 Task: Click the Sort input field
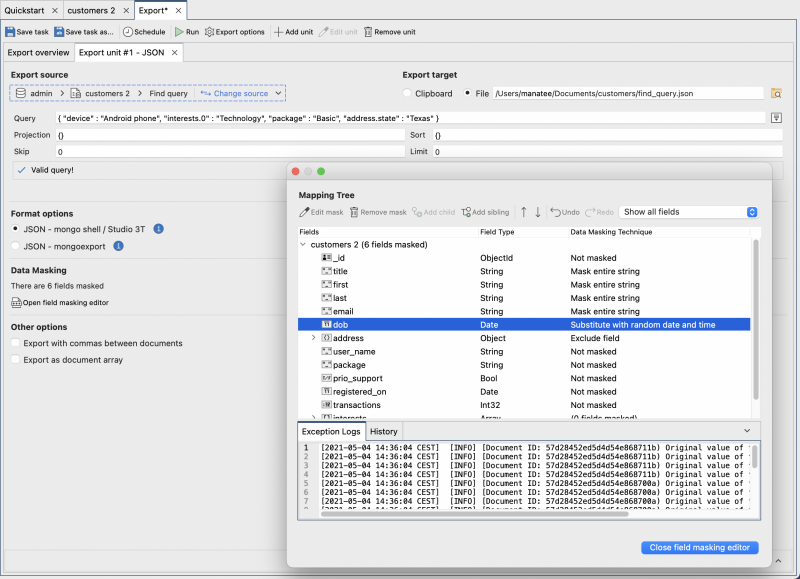point(608,135)
